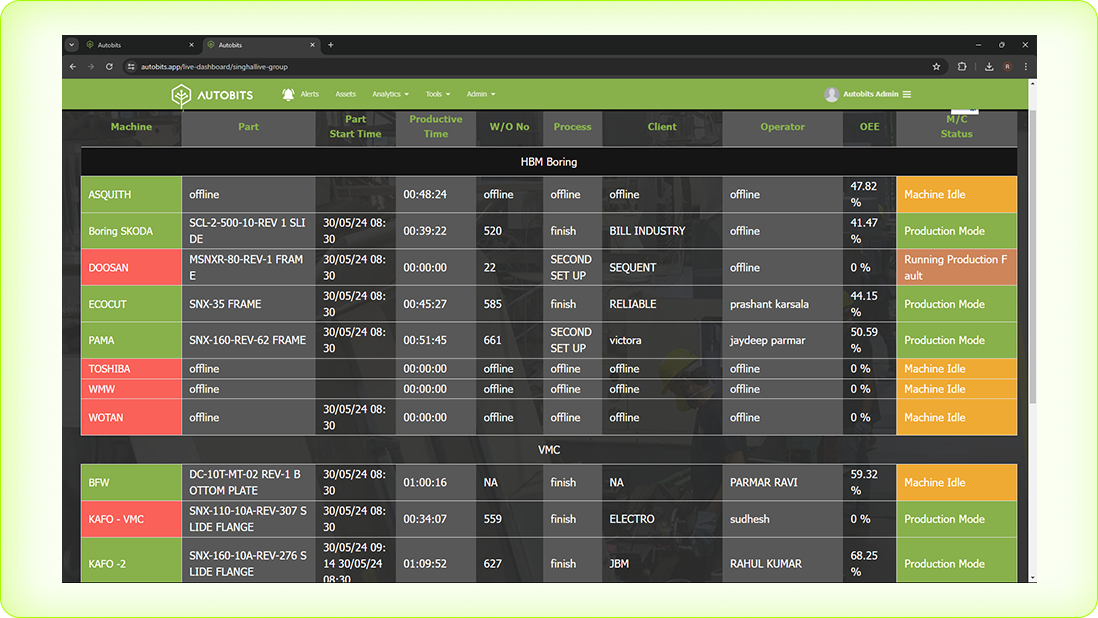
Task: Reload the page with the refresh icon
Action: 109,66
